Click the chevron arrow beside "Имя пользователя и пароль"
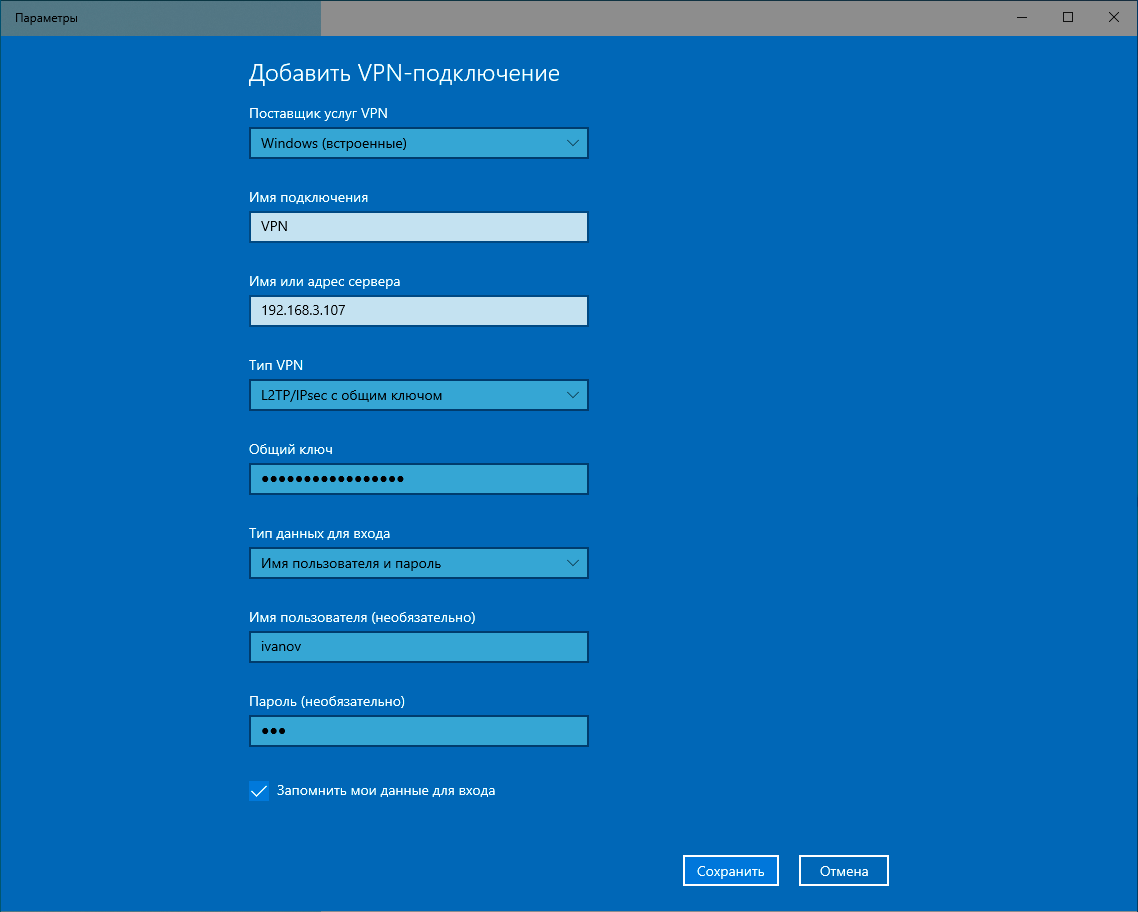 pos(572,563)
